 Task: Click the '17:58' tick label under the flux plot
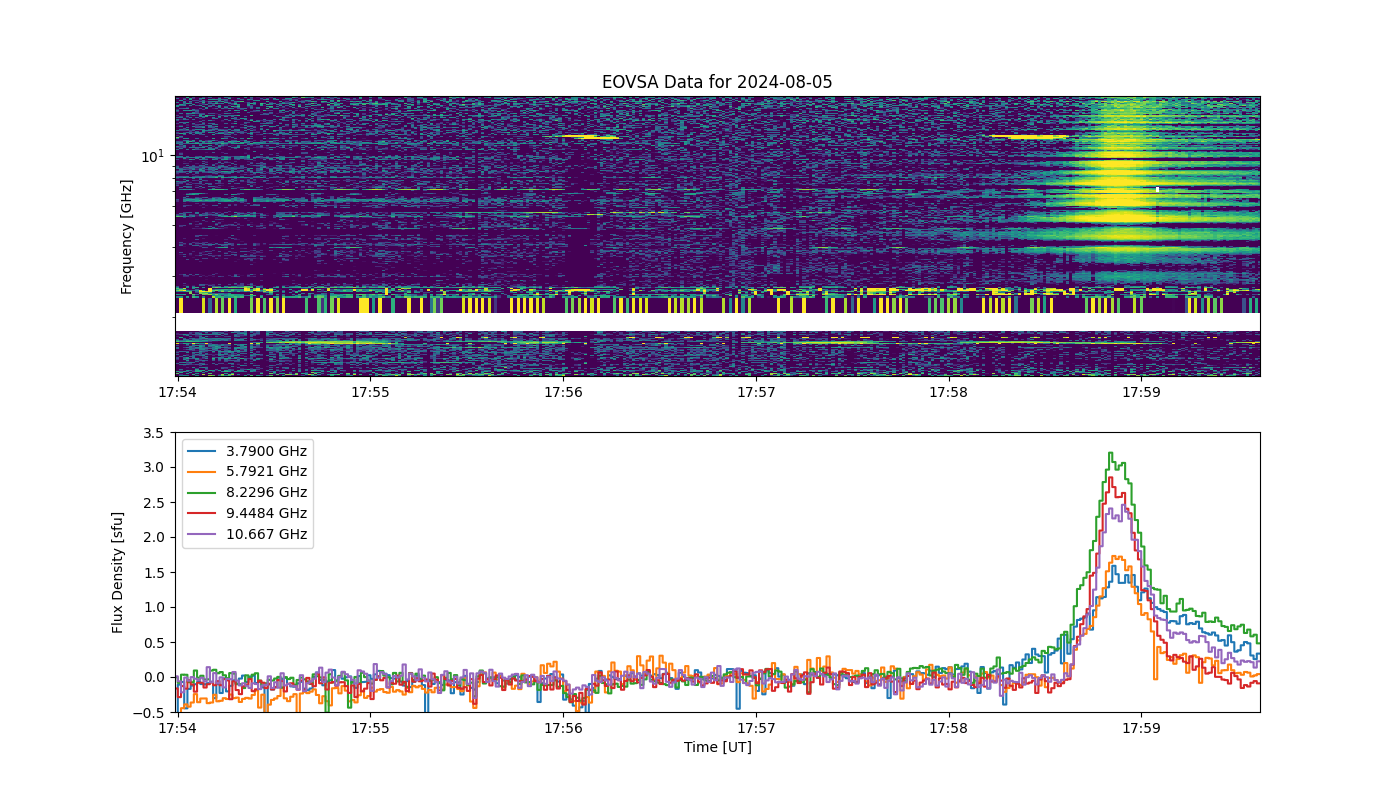pos(948,728)
